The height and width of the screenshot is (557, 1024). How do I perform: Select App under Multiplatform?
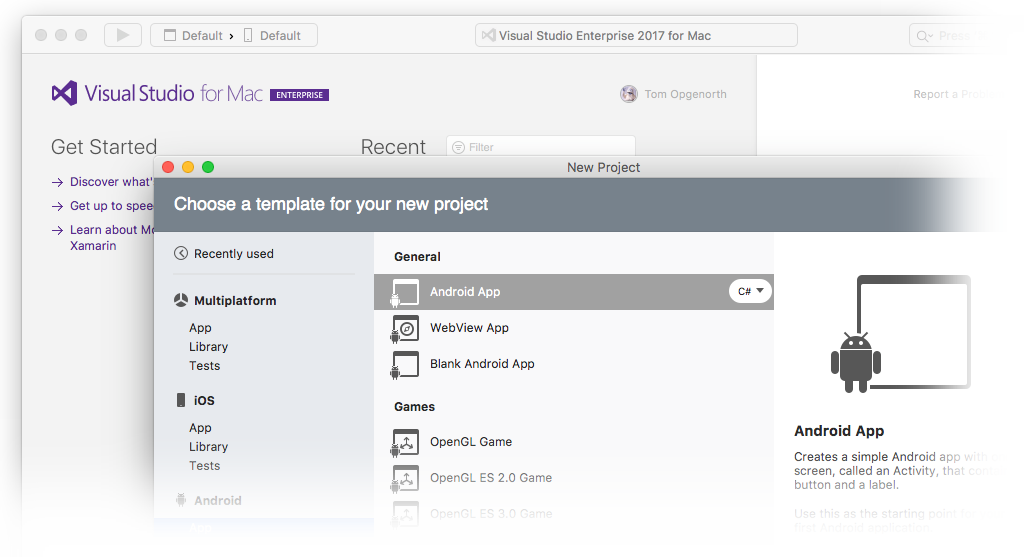[200, 328]
